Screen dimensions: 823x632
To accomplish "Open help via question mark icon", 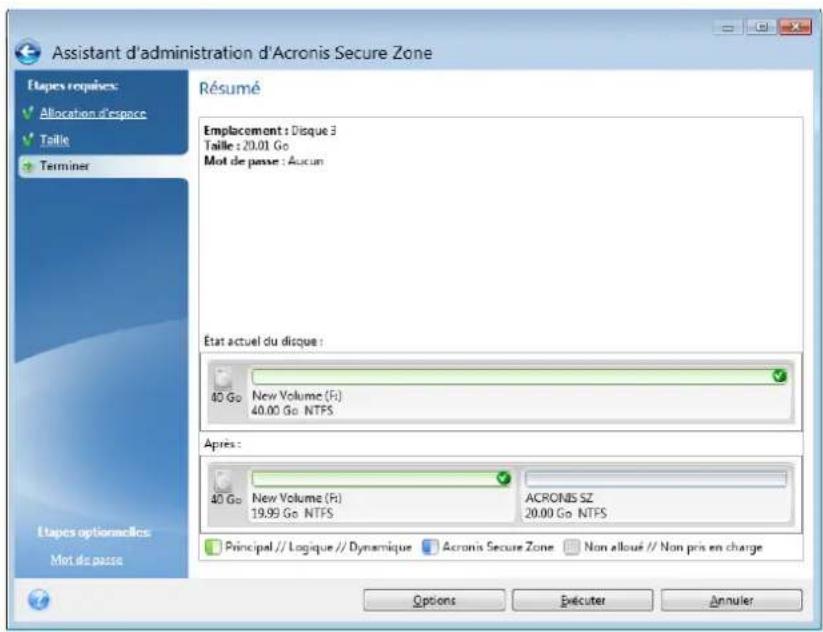I will (38, 599).
